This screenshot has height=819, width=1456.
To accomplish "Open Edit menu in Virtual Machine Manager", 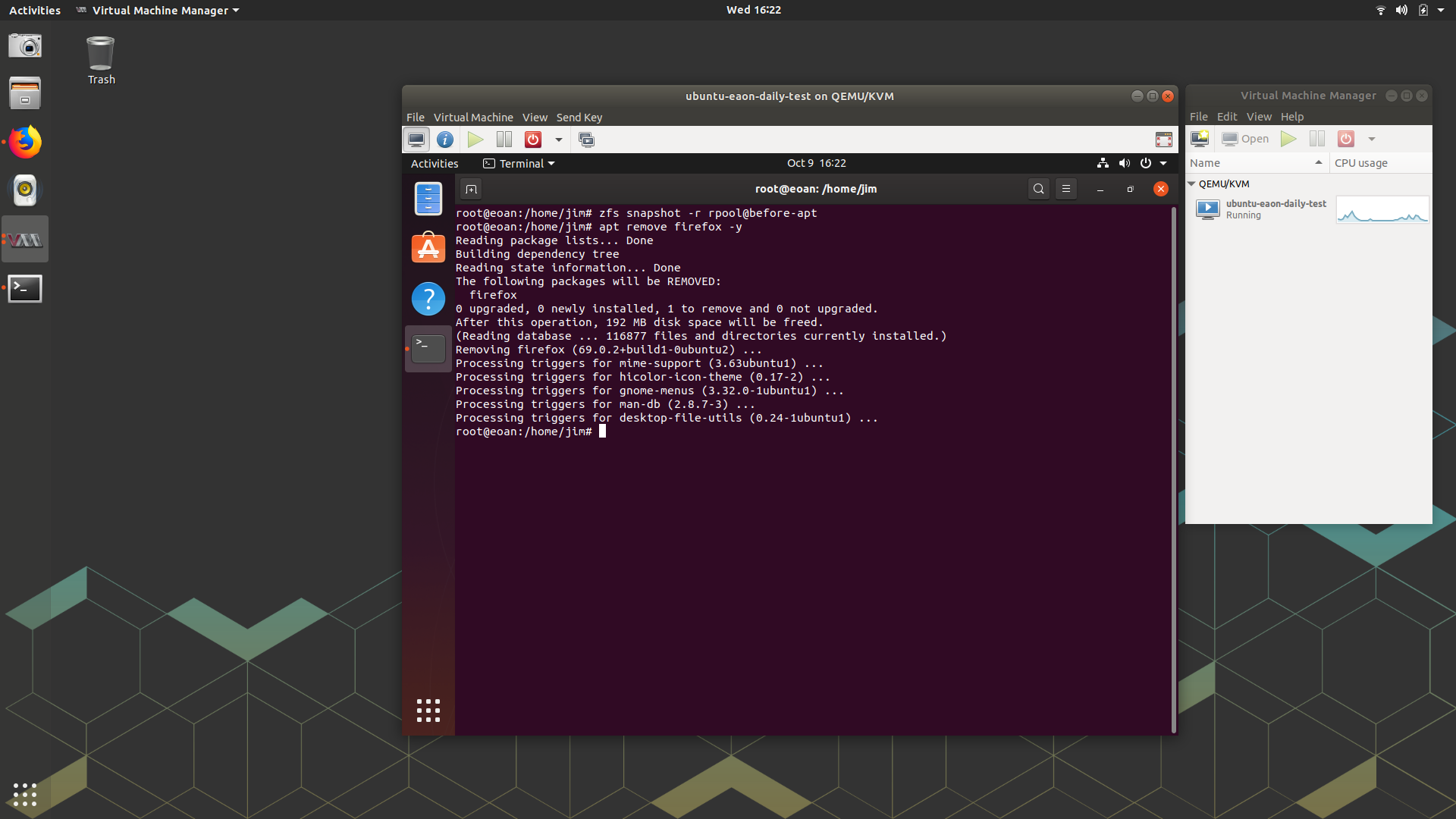I will pos(1227,117).
